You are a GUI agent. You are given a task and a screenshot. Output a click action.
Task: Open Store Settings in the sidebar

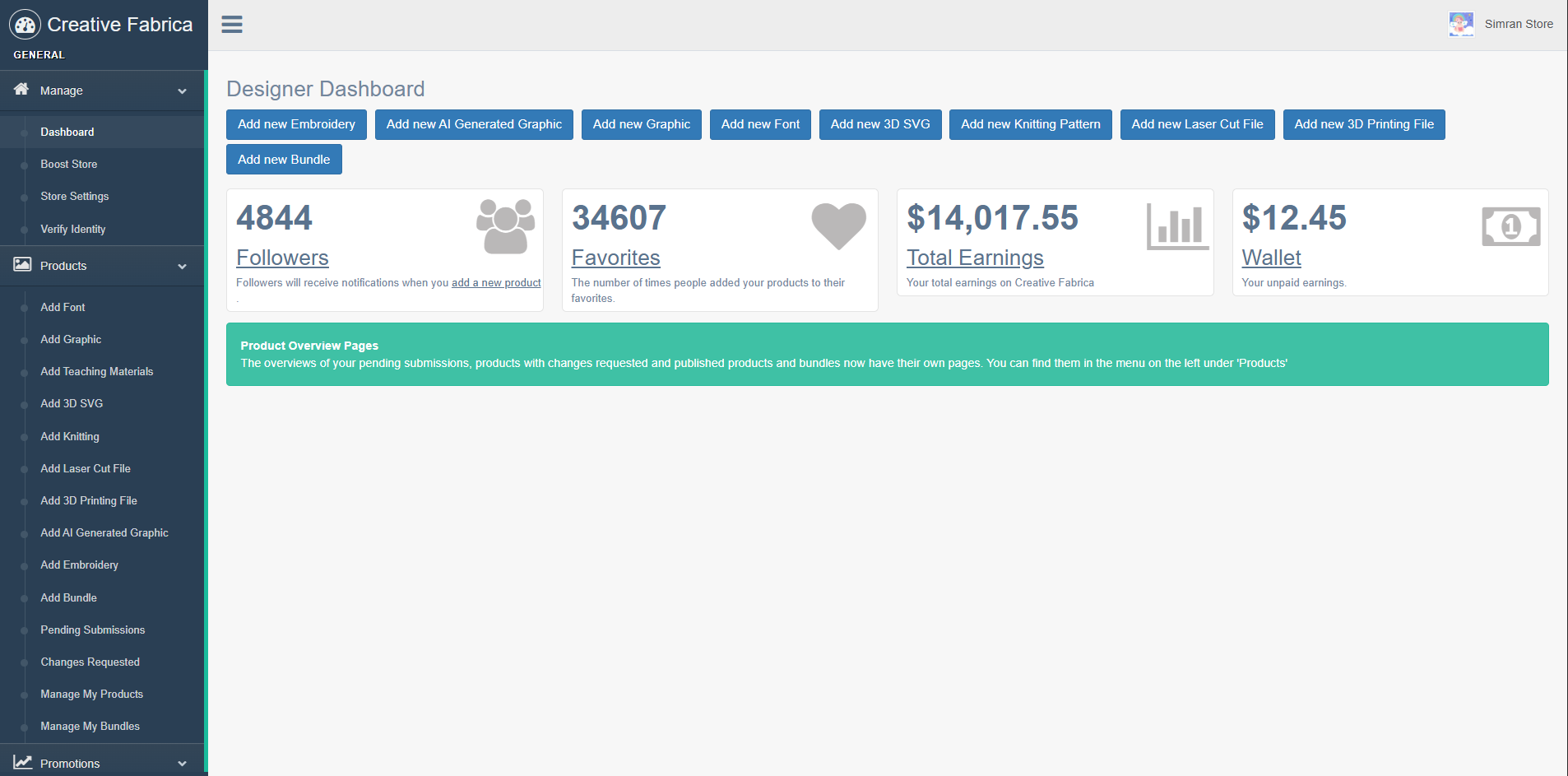(x=75, y=197)
